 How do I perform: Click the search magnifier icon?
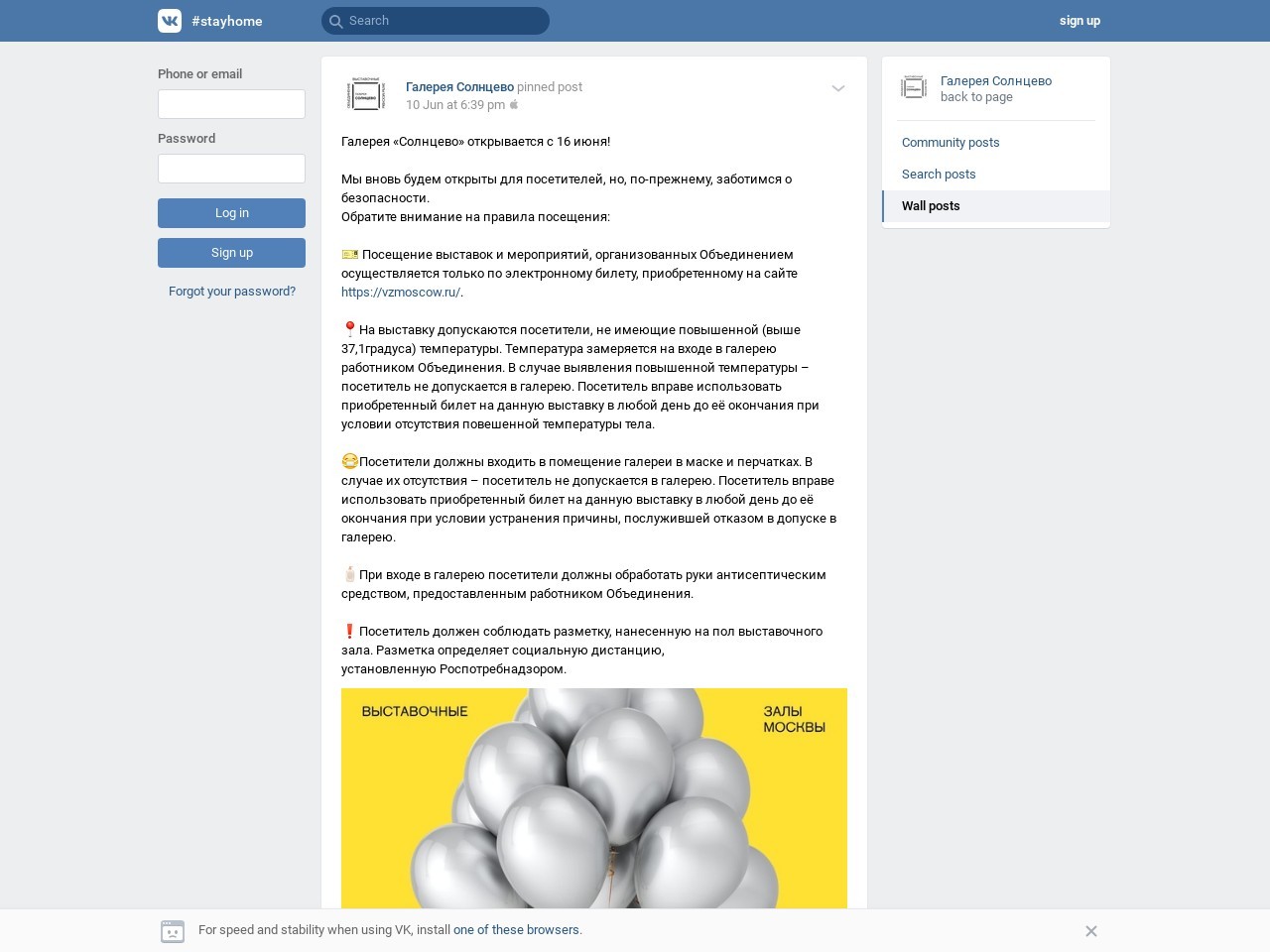(335, 21)
